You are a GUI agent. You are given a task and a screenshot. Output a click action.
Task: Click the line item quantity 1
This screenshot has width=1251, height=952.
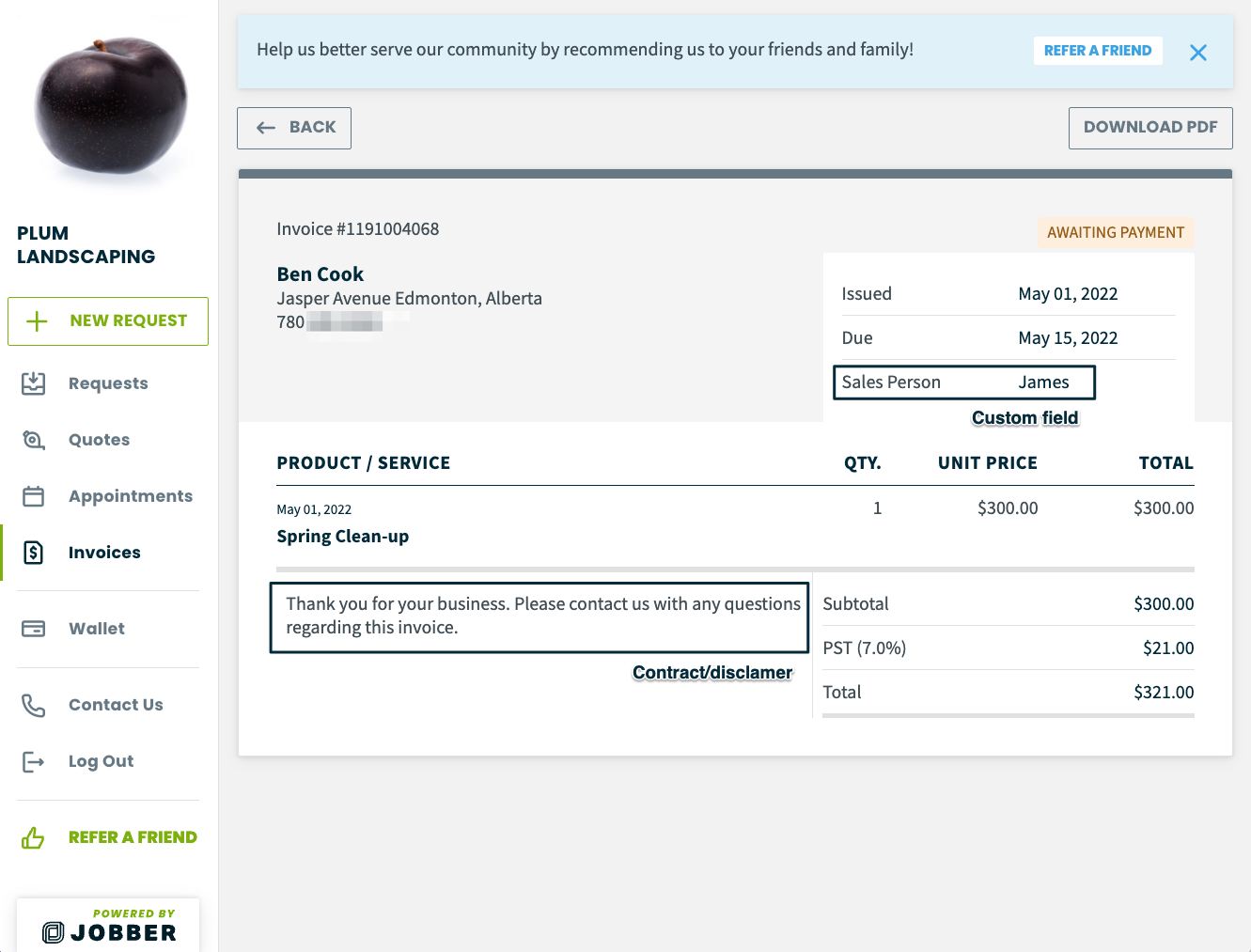pos(878,508)
